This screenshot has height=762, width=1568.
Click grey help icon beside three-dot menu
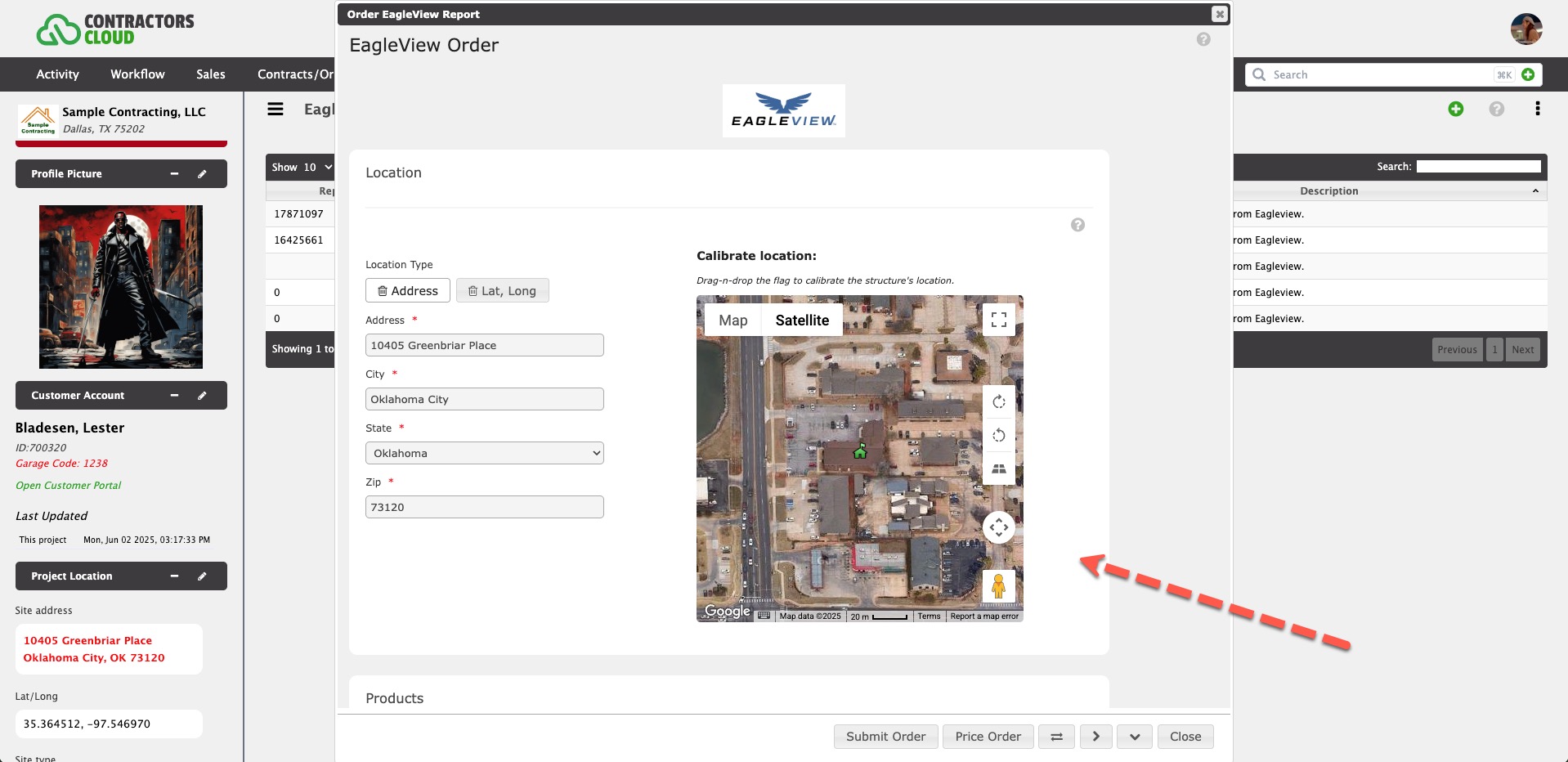(x=1496, y=109)
